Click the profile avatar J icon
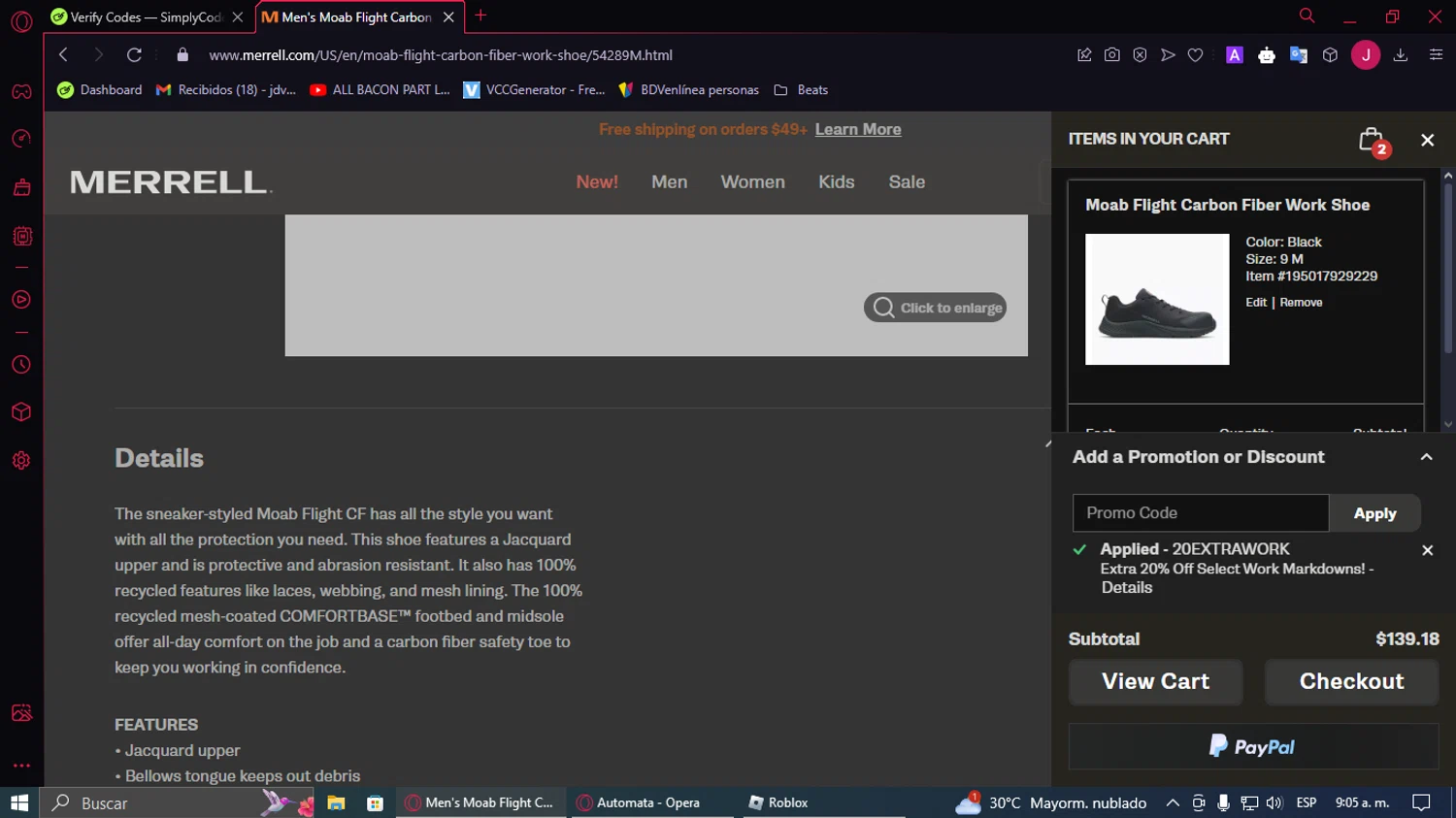1456x818 pixels. tap(1366, 55)
